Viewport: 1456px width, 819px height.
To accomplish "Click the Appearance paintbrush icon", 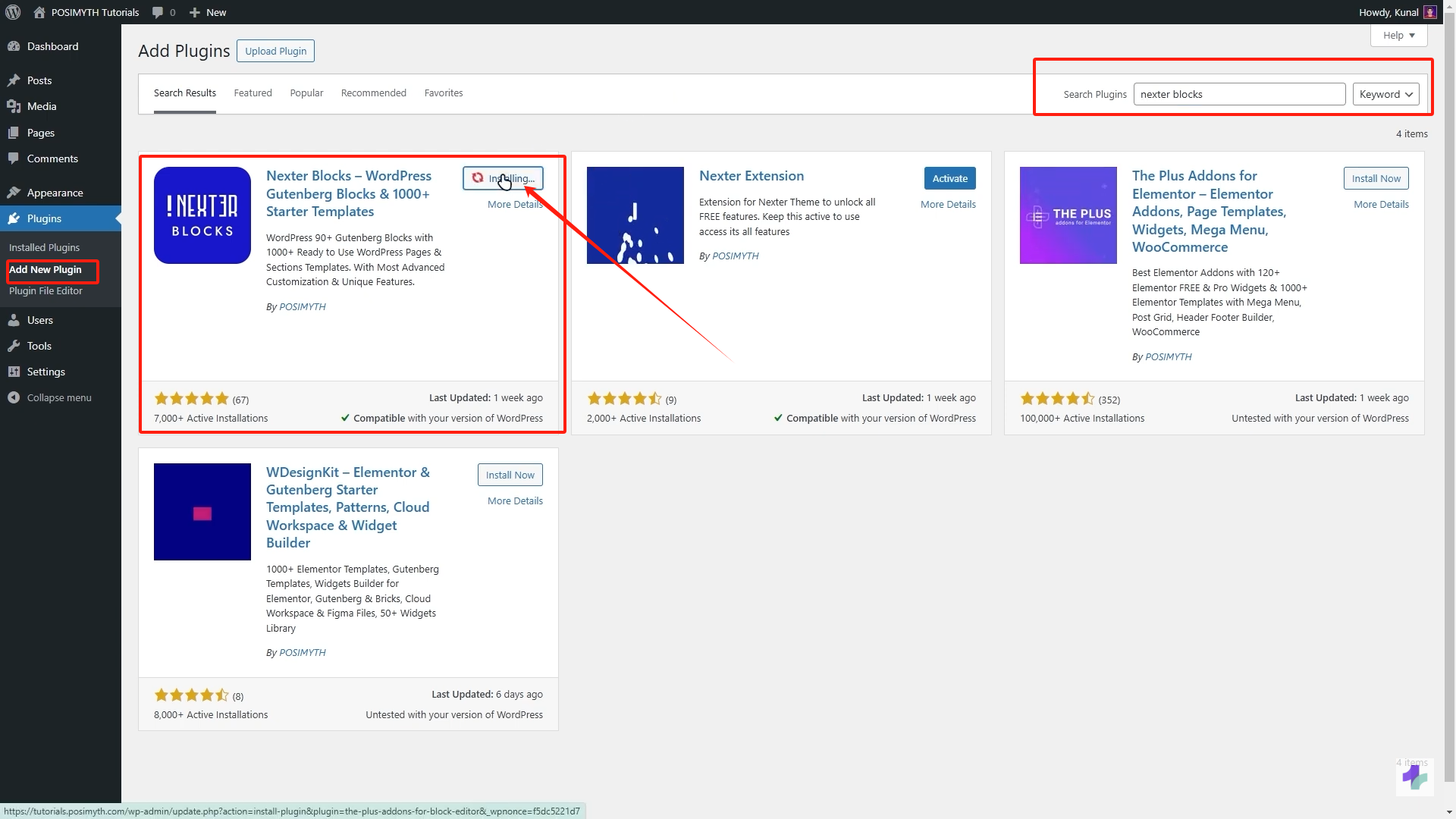I will click(14, 193).
